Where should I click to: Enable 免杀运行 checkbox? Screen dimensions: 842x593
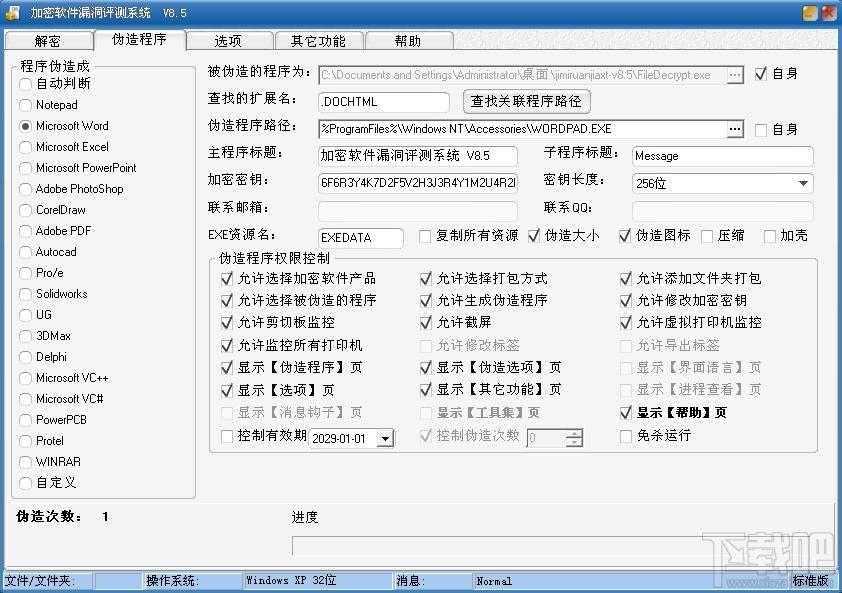626,436
